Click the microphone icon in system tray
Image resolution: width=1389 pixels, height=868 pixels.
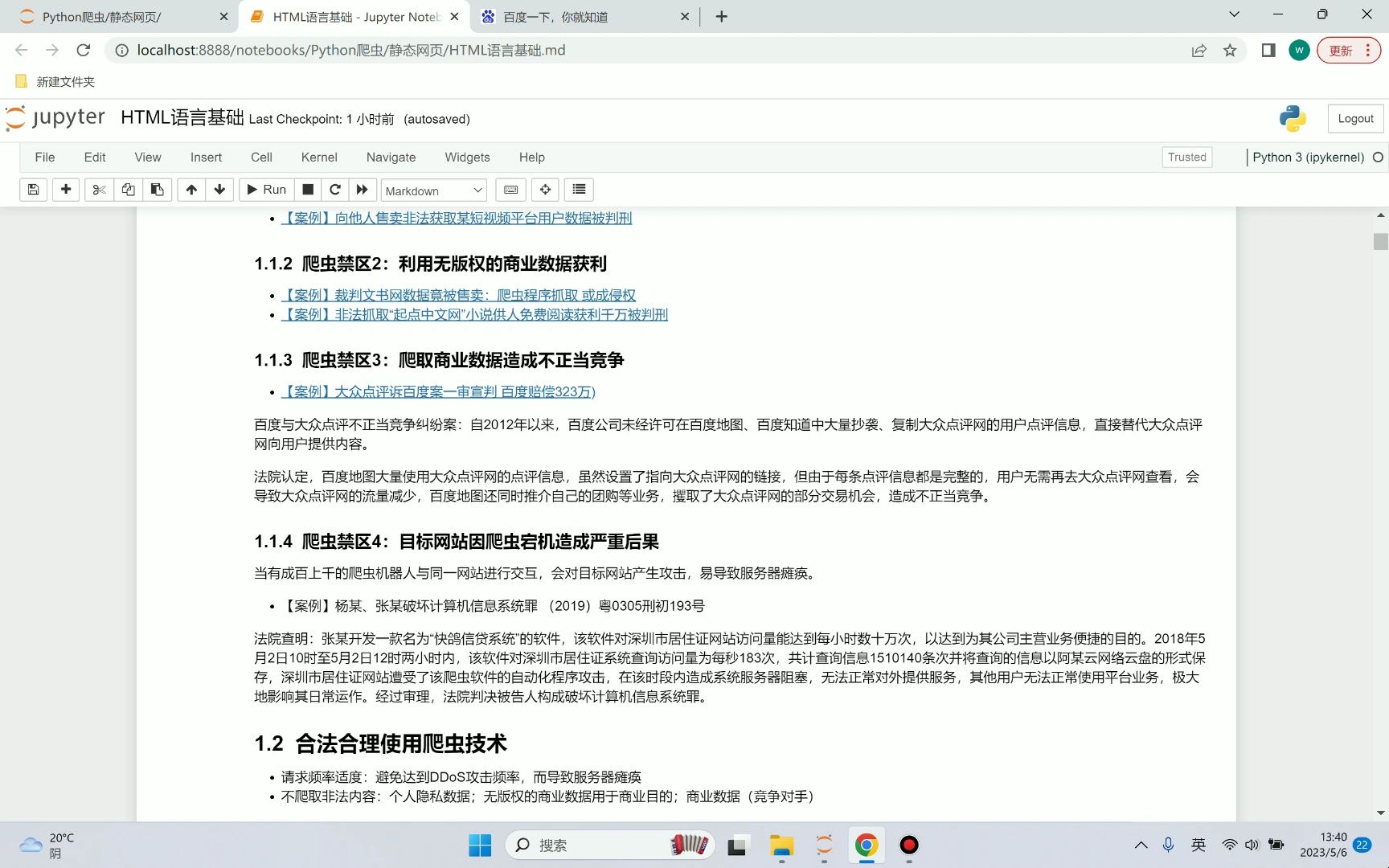[1169, 845]
